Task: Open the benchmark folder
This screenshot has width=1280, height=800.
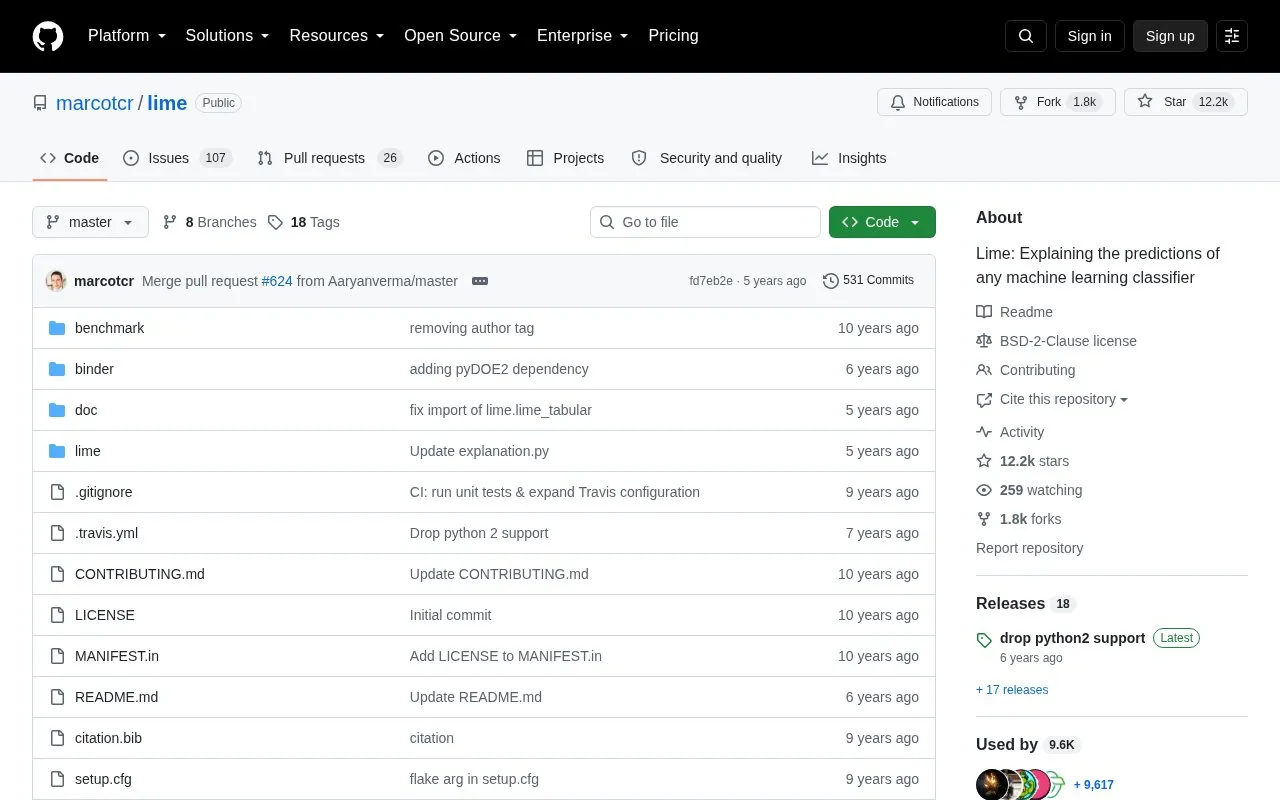Action: (110, 328)
